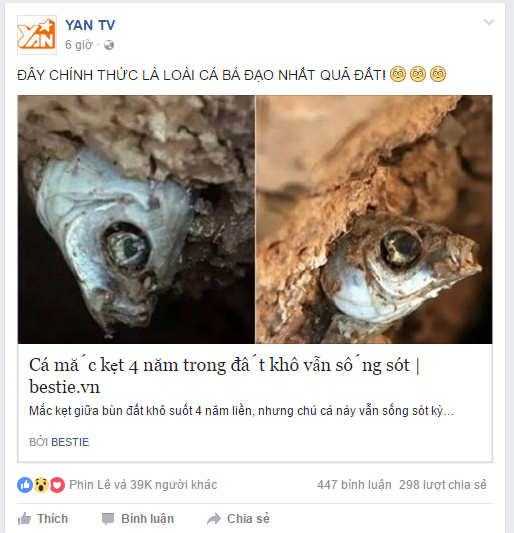The height and width of the screenshot is (533, 514).
Task: Click the red Love reaction icon
Action: (x=57, y=485)
